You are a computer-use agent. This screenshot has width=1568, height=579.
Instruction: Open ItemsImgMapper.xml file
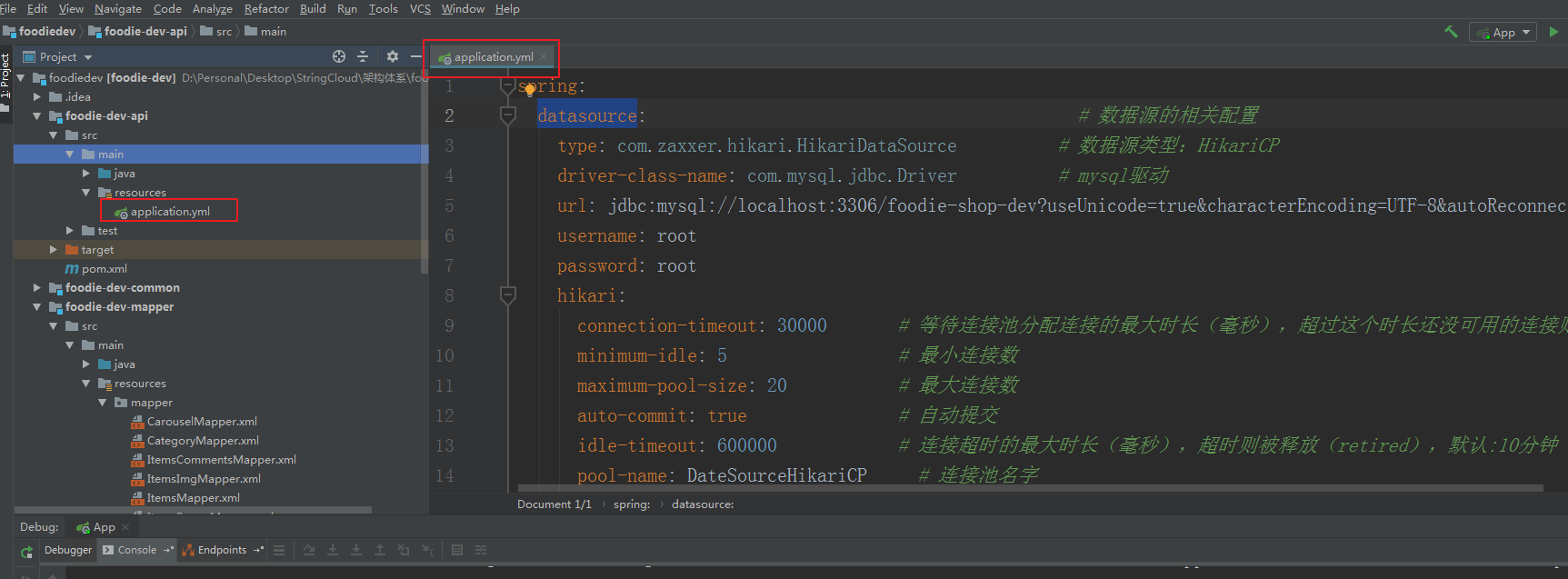point(195,479)
